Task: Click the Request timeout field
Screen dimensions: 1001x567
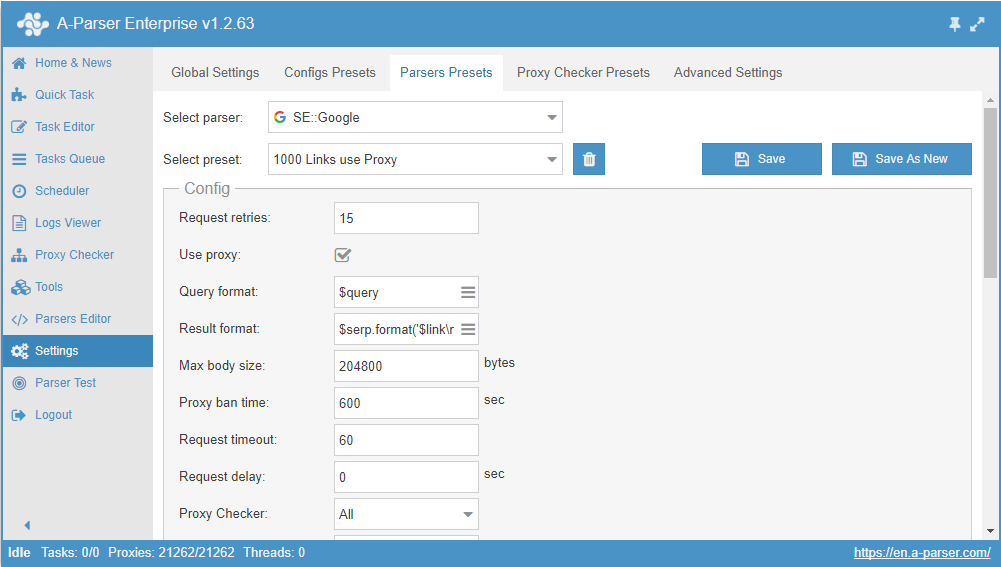Action: pos(406,440)
